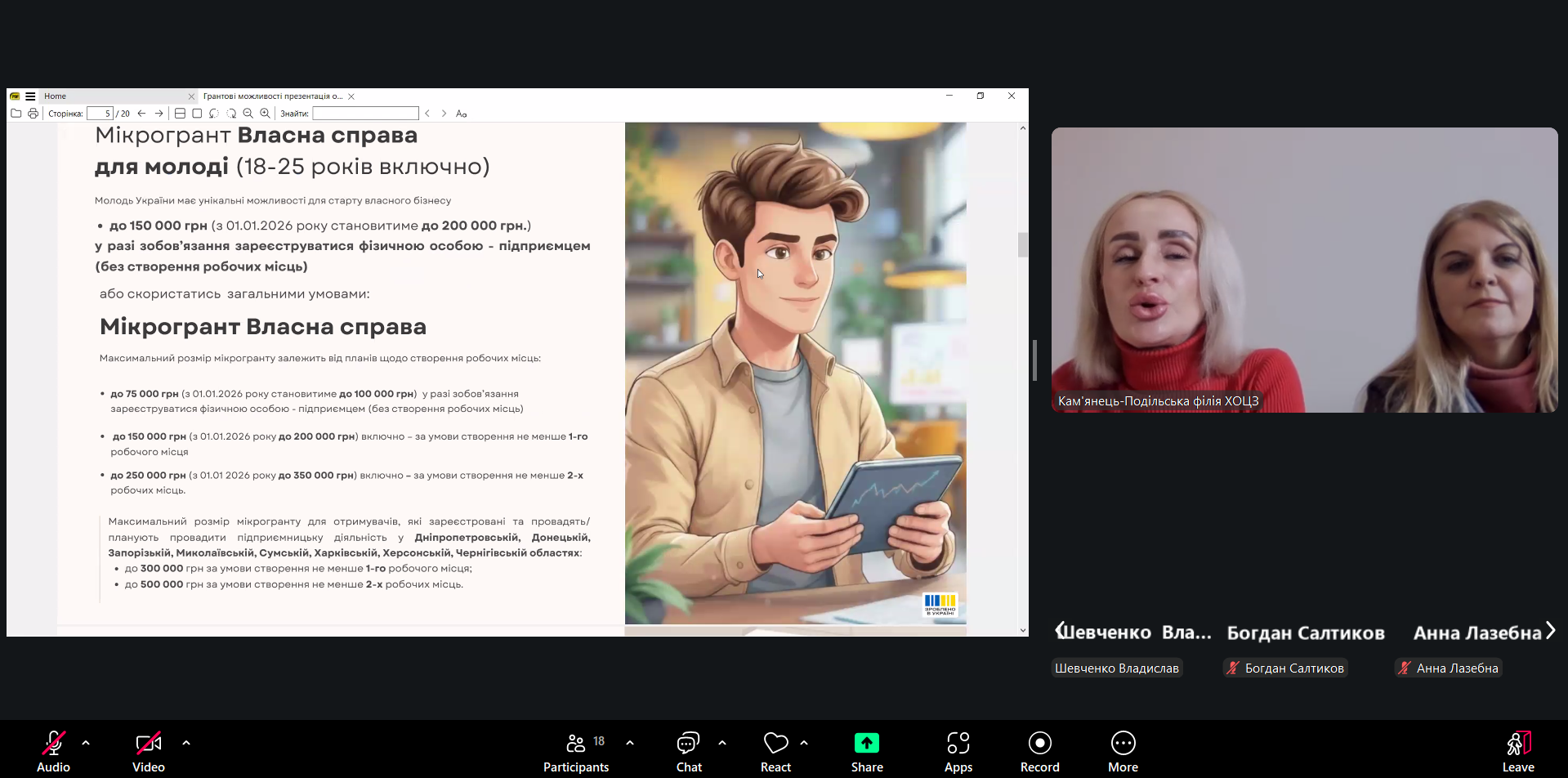Screen dimensions: 1568x778
Task: Toggle match case search option
Action: [461, 114]
